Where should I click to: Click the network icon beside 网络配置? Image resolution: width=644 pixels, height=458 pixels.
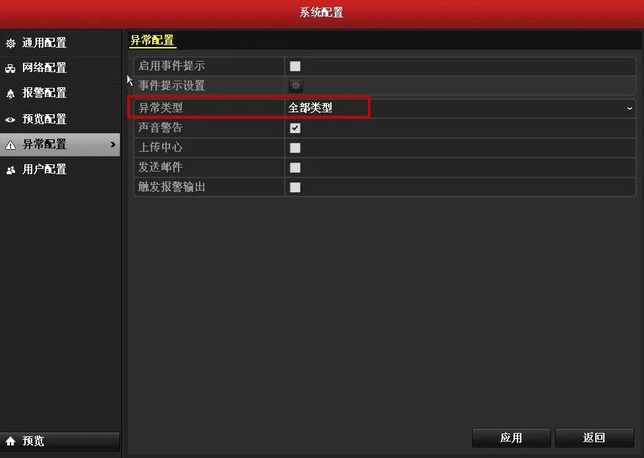point(10,68)
